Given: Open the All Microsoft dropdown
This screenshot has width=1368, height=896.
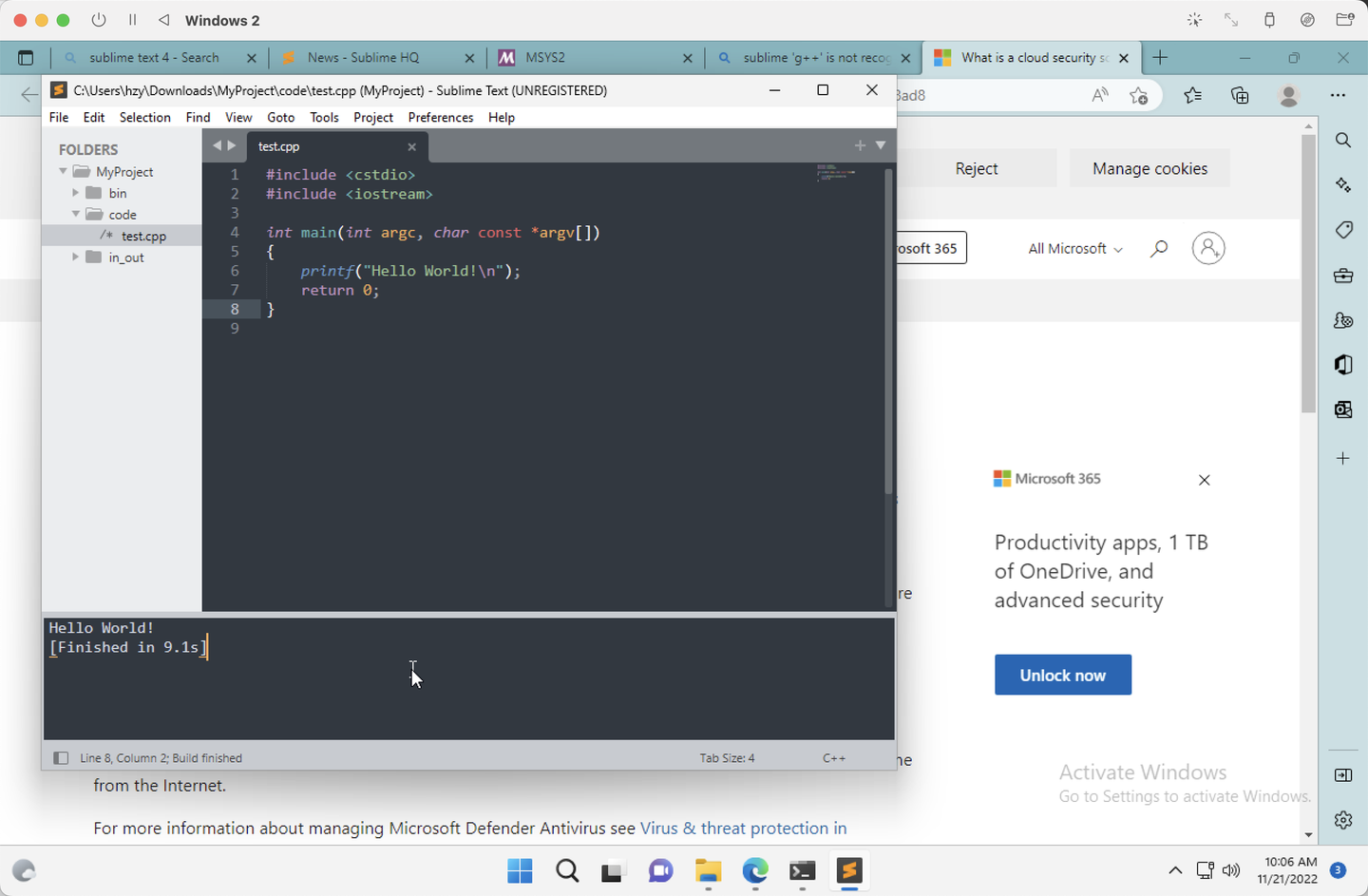Looking at the screenshot, I should pyautogui.click(x=1074, y=248).
